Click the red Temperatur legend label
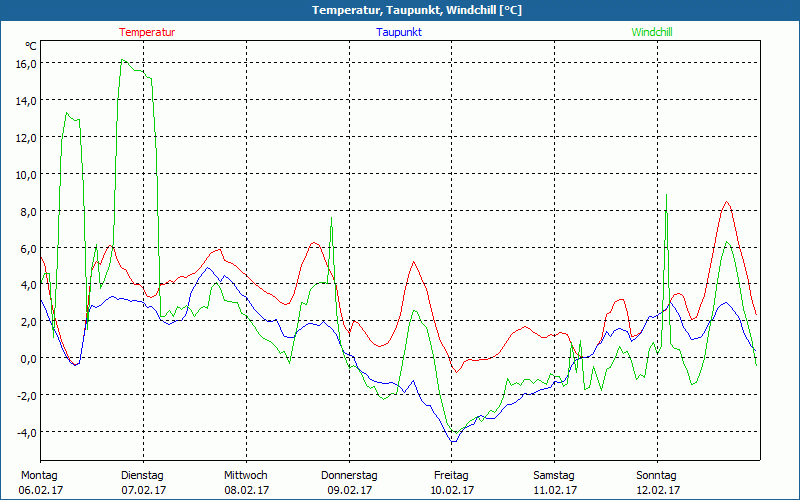 coord(147,32)
